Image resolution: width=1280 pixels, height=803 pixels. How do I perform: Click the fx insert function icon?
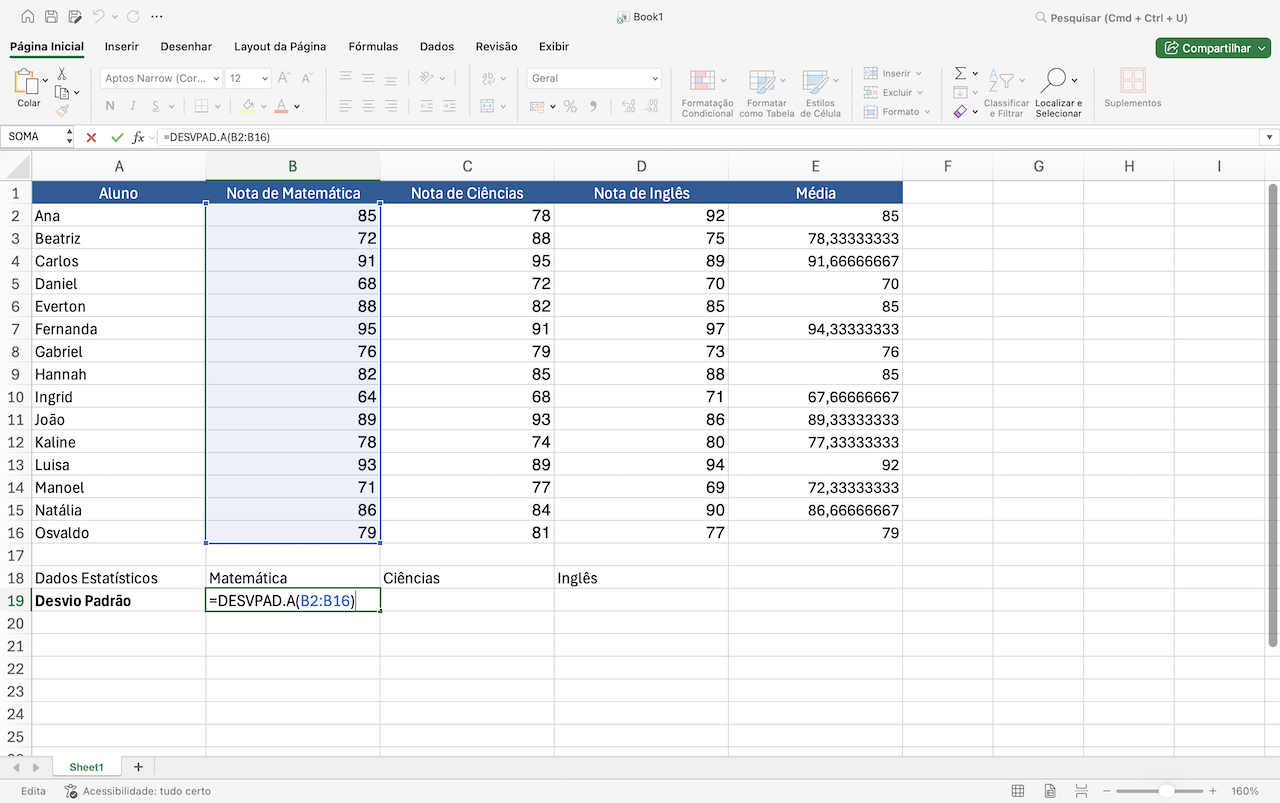click(x=139, y=137)
